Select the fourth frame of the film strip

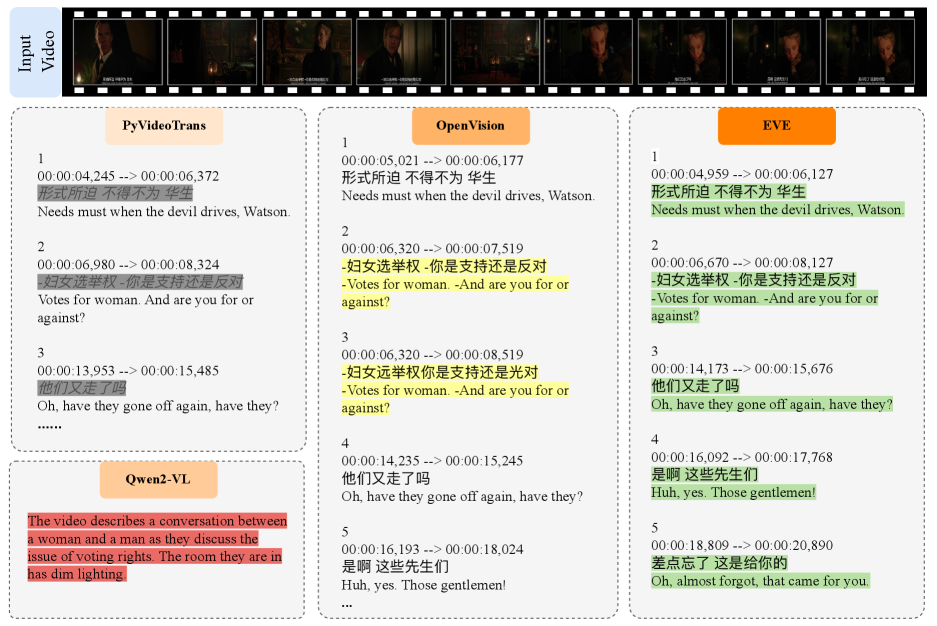pos(401,52)
